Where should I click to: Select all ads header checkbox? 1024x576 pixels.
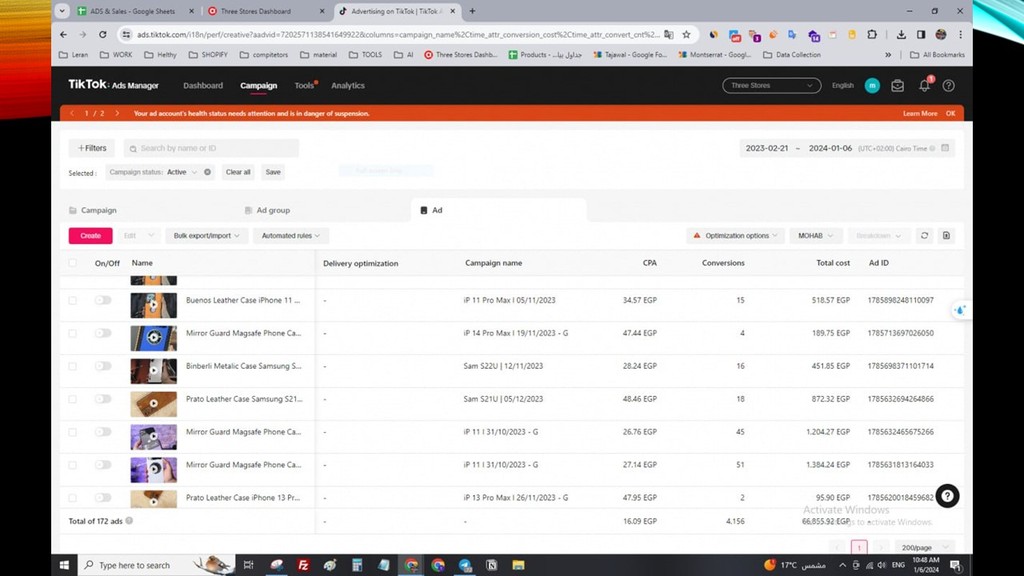(x=72, y=263)
